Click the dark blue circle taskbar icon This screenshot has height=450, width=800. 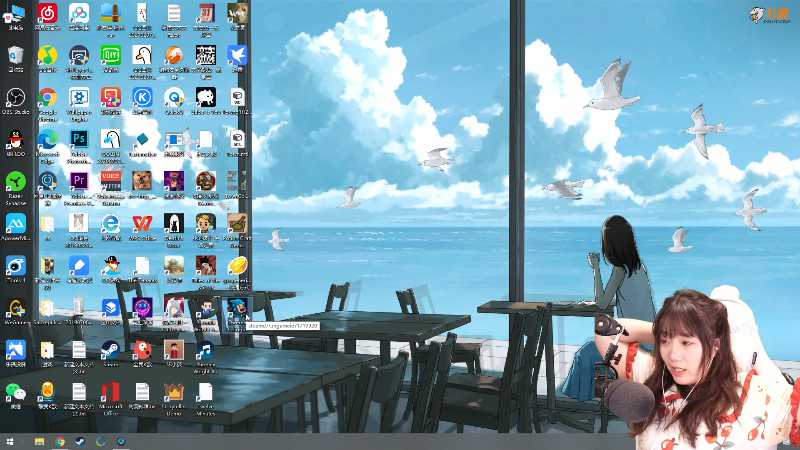pos(121,442)
